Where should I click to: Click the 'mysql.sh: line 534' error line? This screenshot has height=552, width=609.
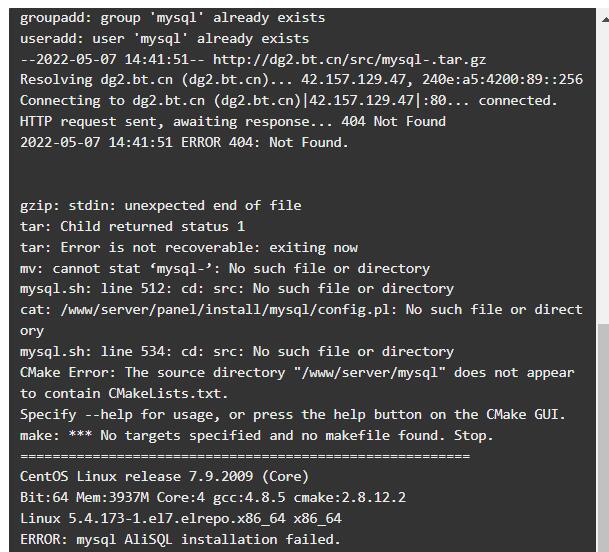[x=237, y=352]
